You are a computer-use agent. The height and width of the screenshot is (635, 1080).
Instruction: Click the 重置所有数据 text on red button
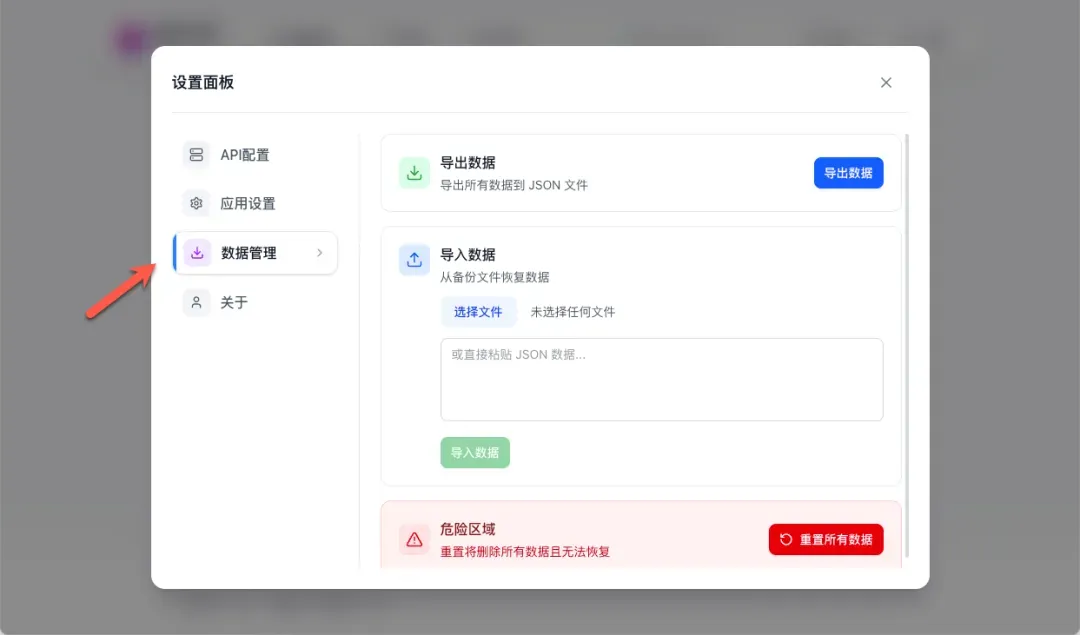pyautogui.click(x=836, y=539)
